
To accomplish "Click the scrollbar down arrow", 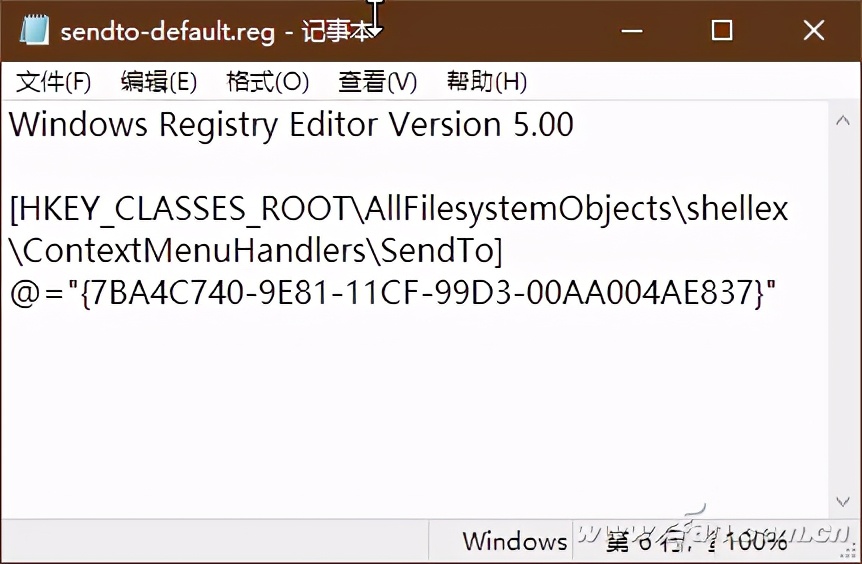I will [x=842, y=501].
